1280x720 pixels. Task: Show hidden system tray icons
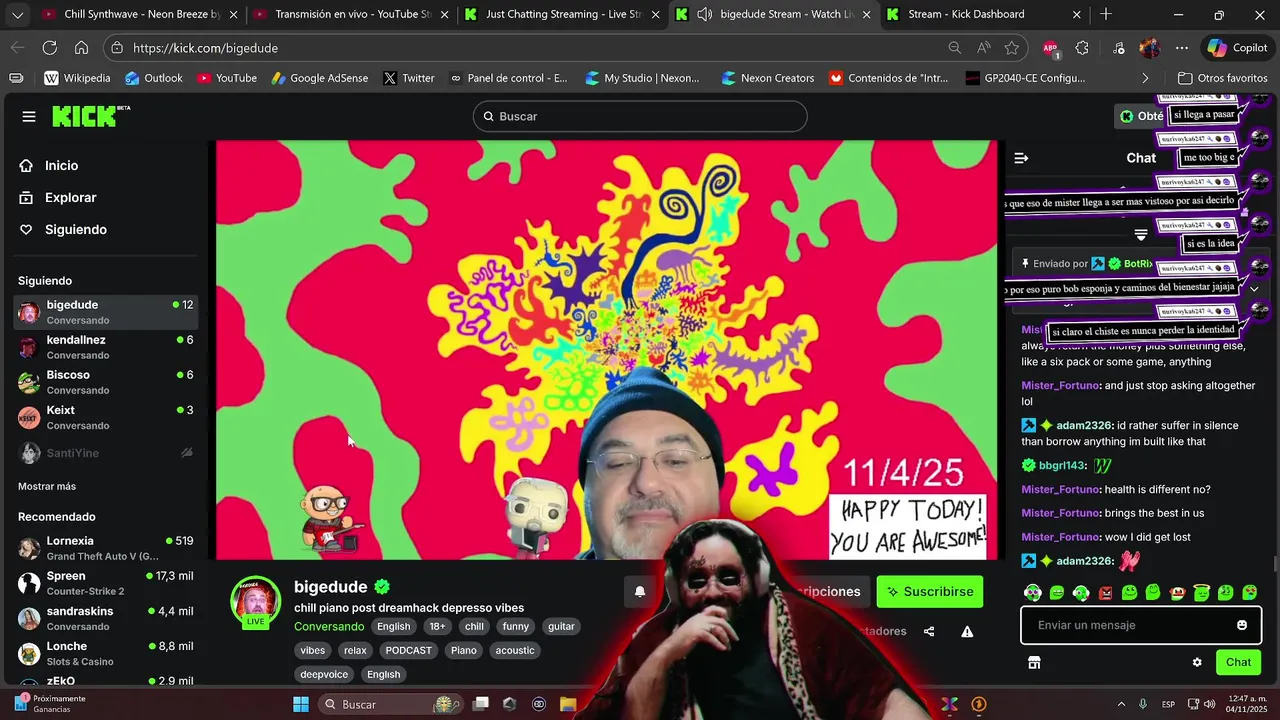pyautogui.click(x=1121, y=704)
